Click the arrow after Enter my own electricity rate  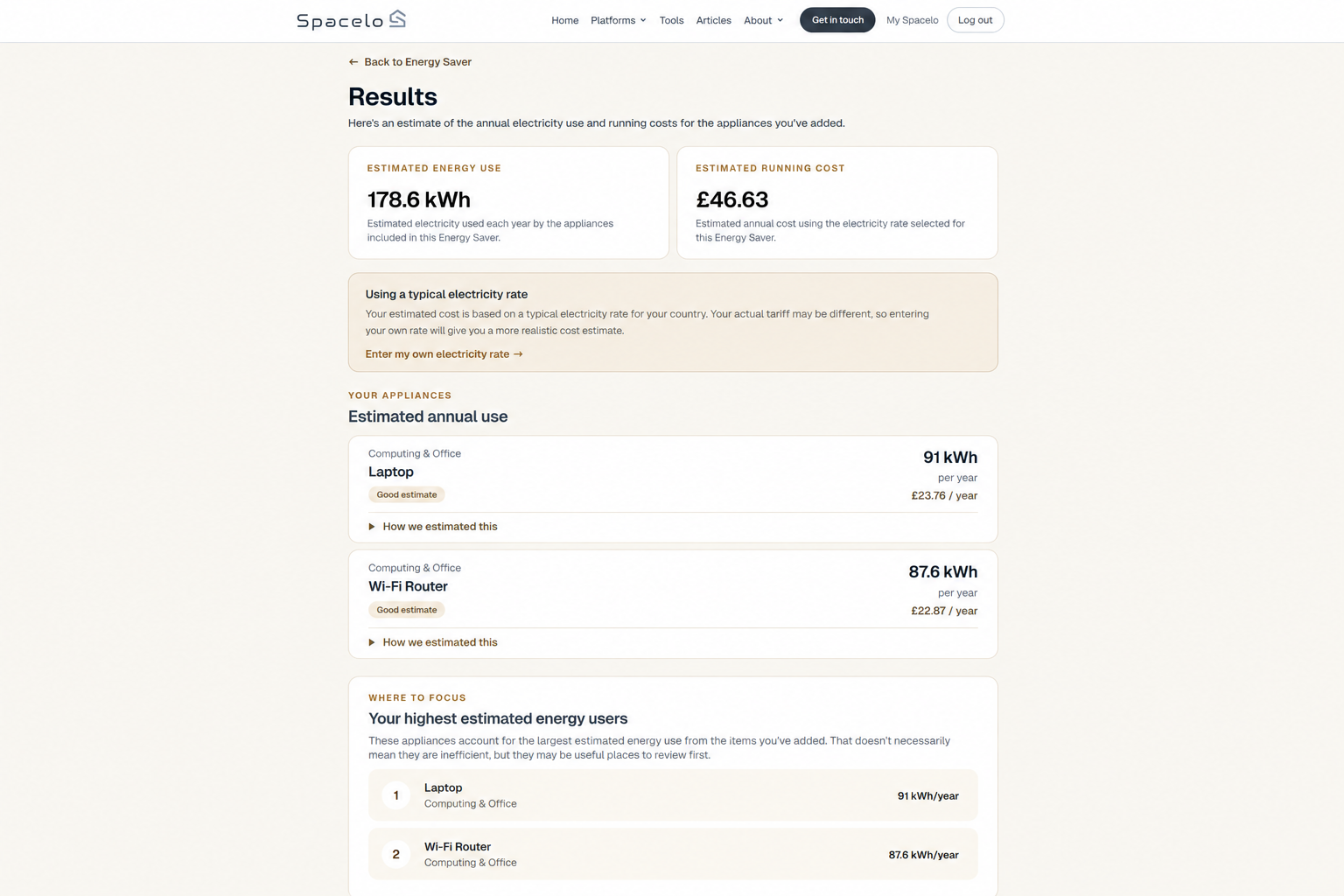coord(518,354)
